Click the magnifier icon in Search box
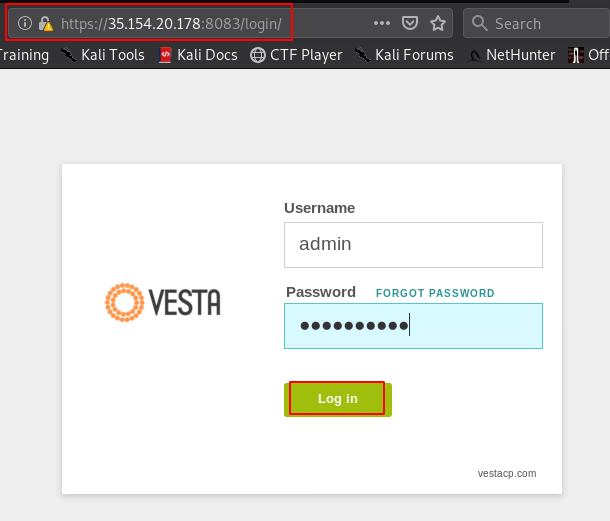Screen dimensions: 610x521 coord(479,23)
